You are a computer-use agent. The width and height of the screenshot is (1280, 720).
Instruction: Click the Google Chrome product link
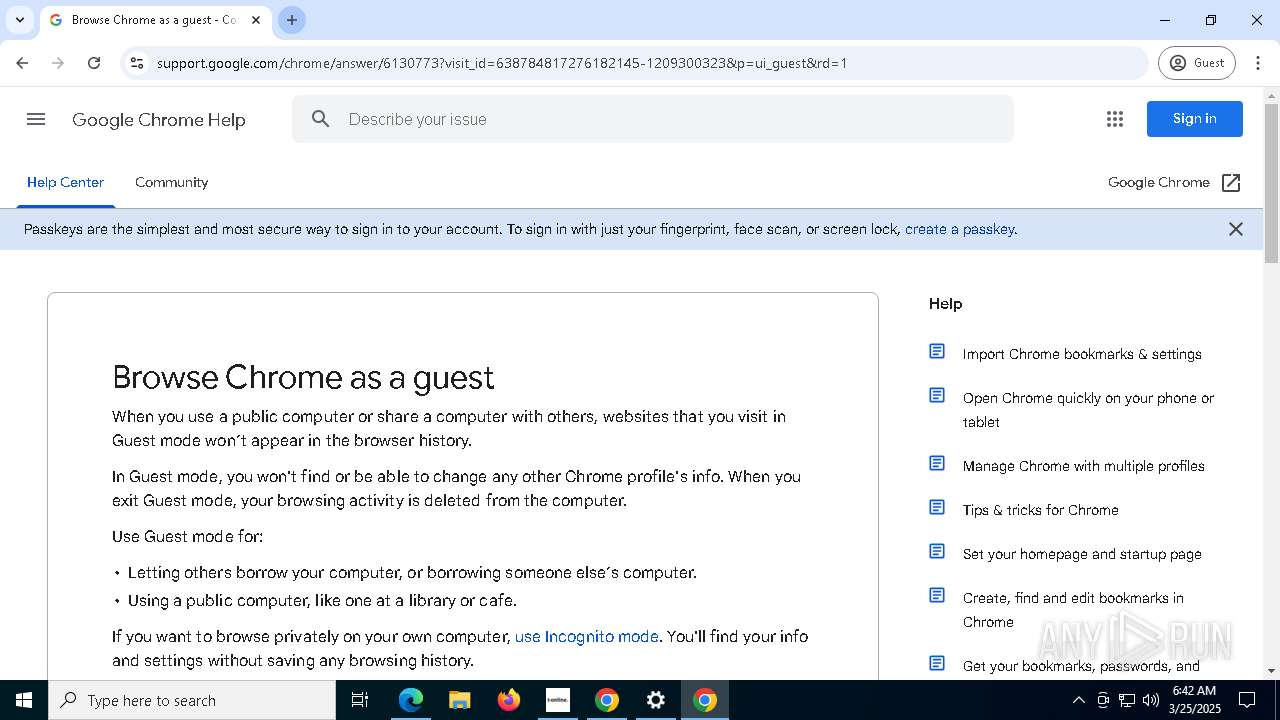(x=1159, y=182)
